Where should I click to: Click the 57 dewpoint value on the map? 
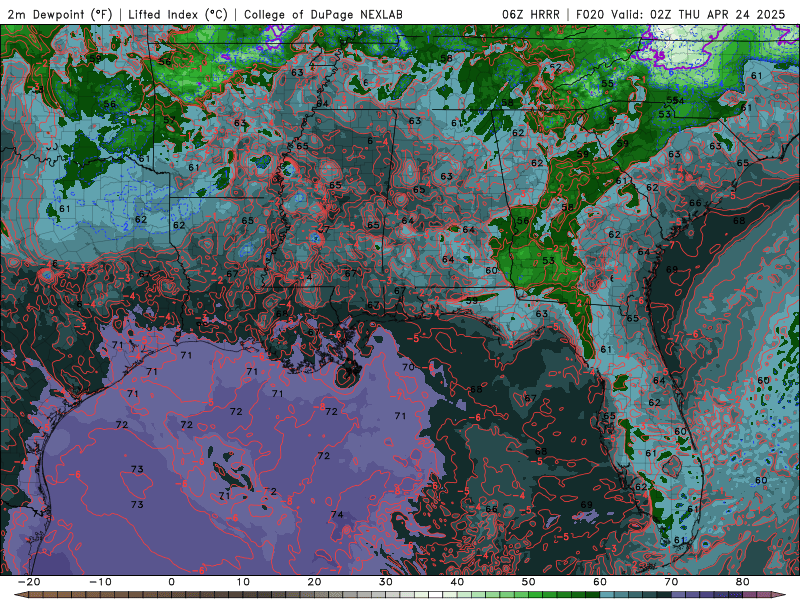[x=169, y=120]
